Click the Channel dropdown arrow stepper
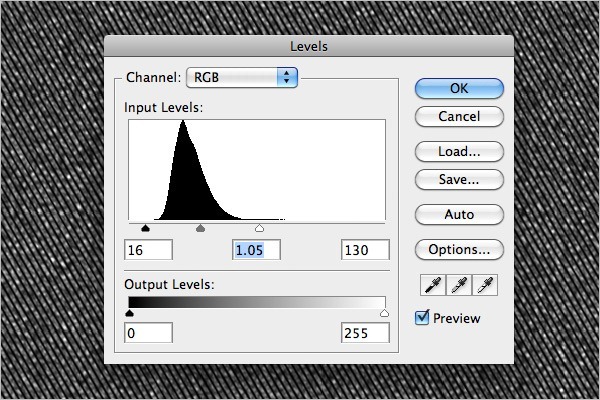The height and width of the screenshot is (400, 600). pyautogui.click(x=287, y=78)
